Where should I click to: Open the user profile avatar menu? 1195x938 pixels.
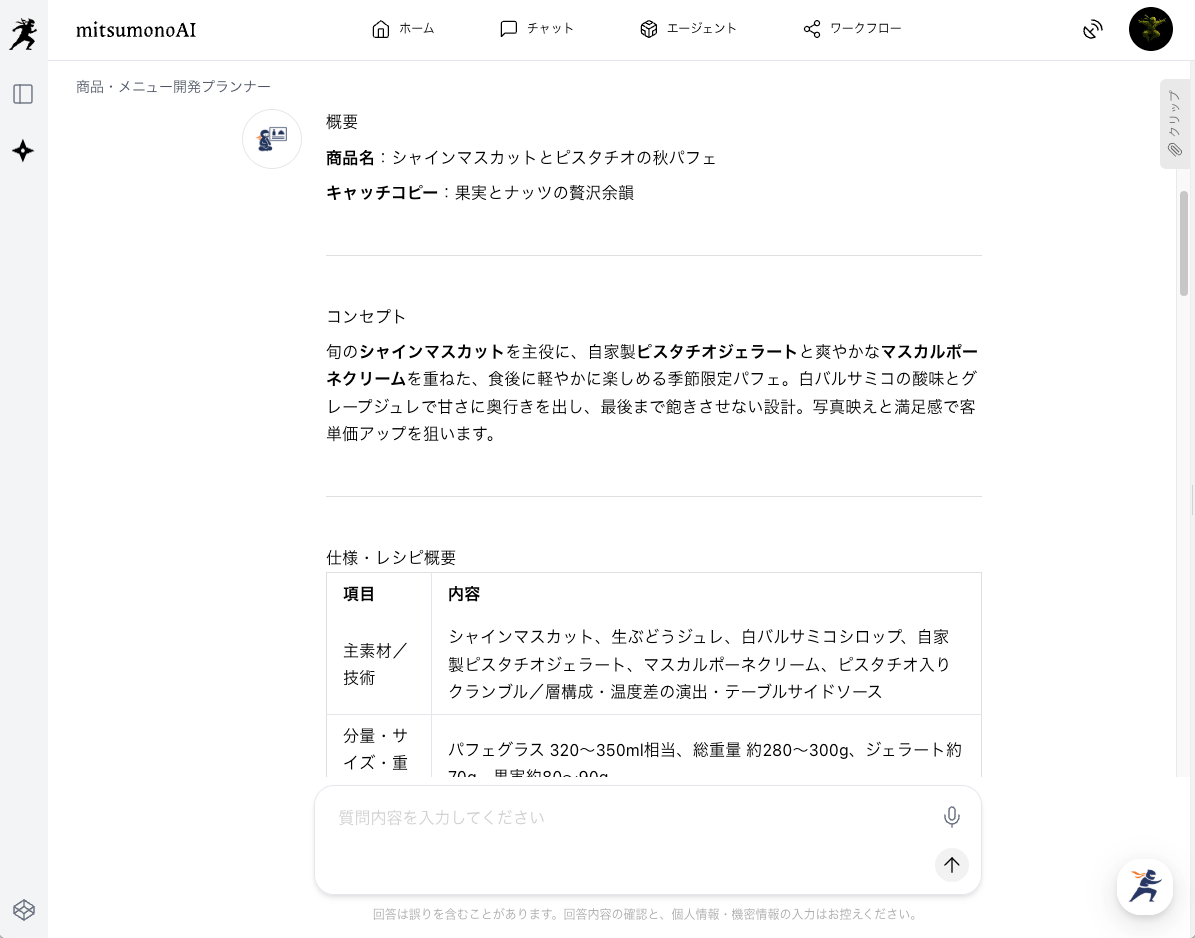click(x=1150, y=29)
